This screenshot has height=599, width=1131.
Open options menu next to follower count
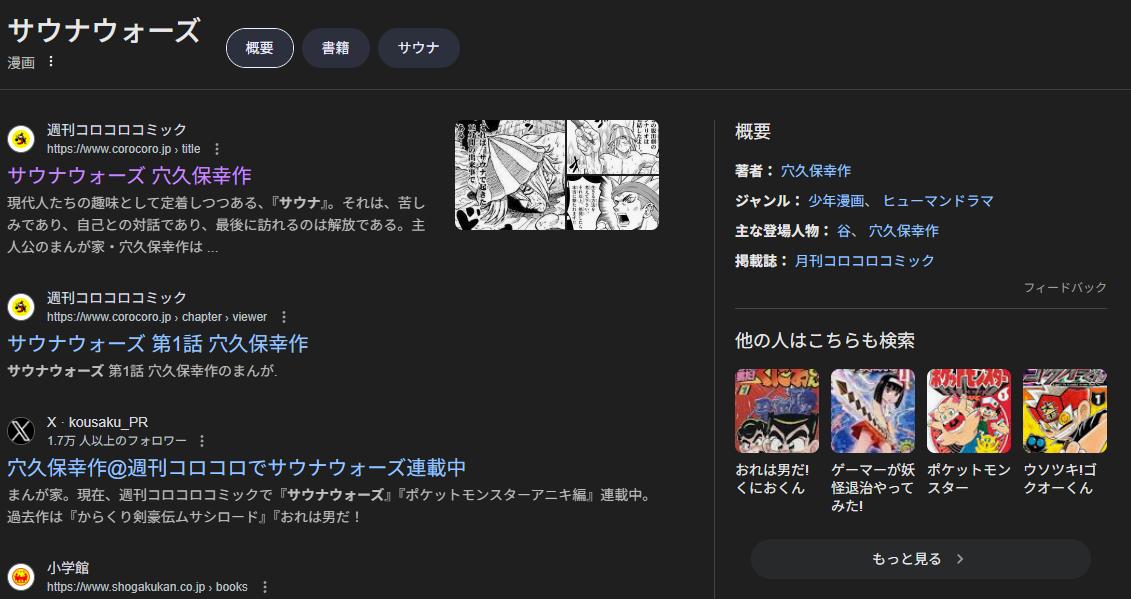[x=202, y=441]
